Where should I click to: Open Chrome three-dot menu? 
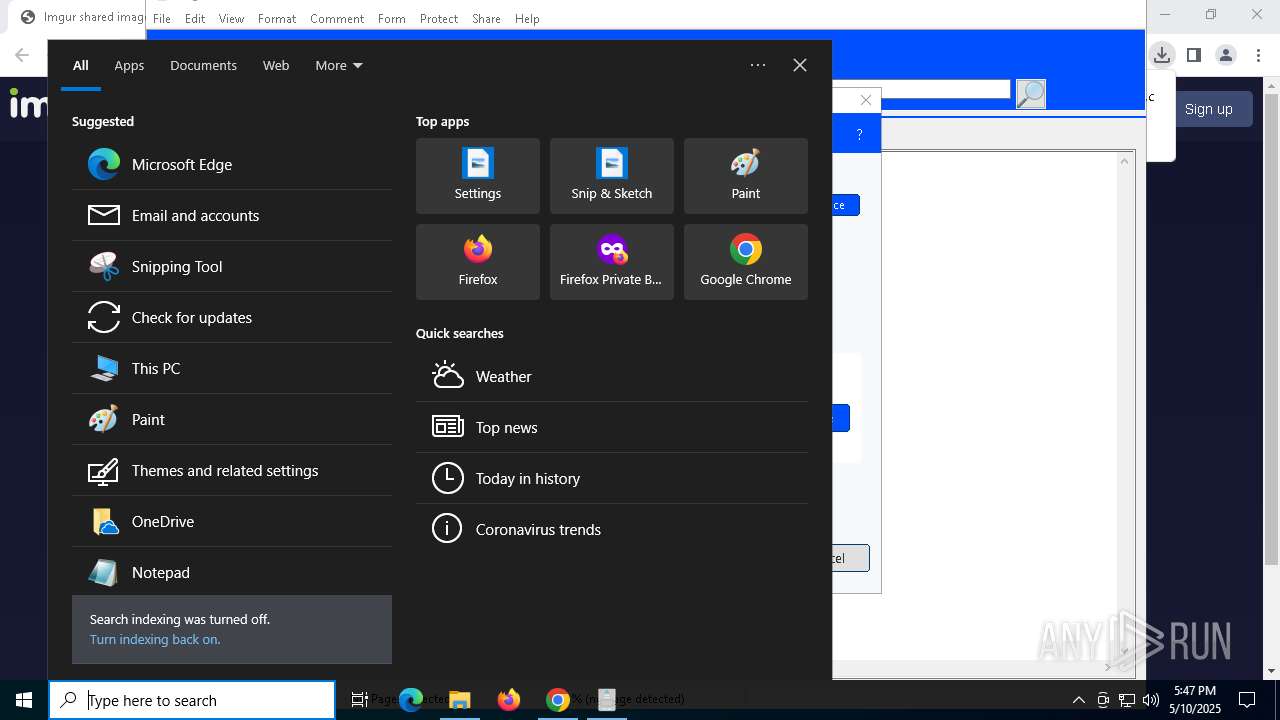(x=1258, y=55)
